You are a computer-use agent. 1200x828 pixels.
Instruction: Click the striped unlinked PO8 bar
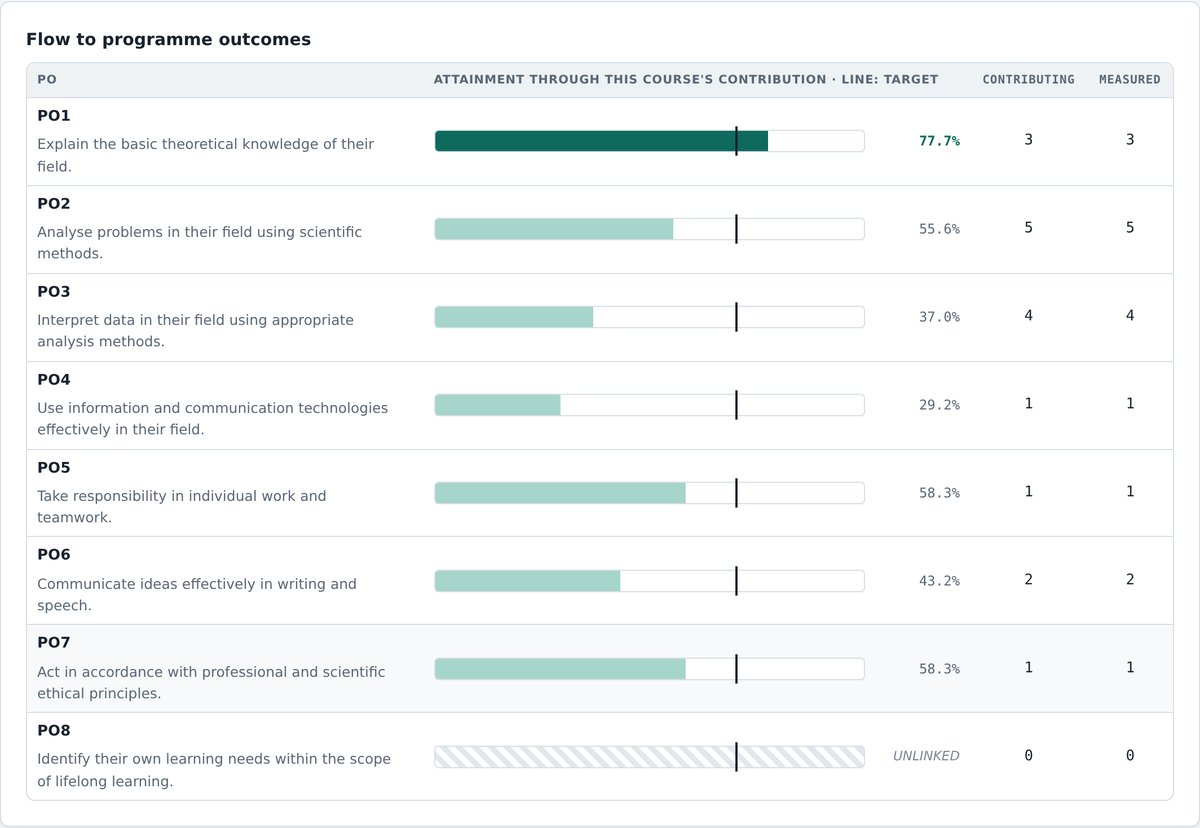649,757
